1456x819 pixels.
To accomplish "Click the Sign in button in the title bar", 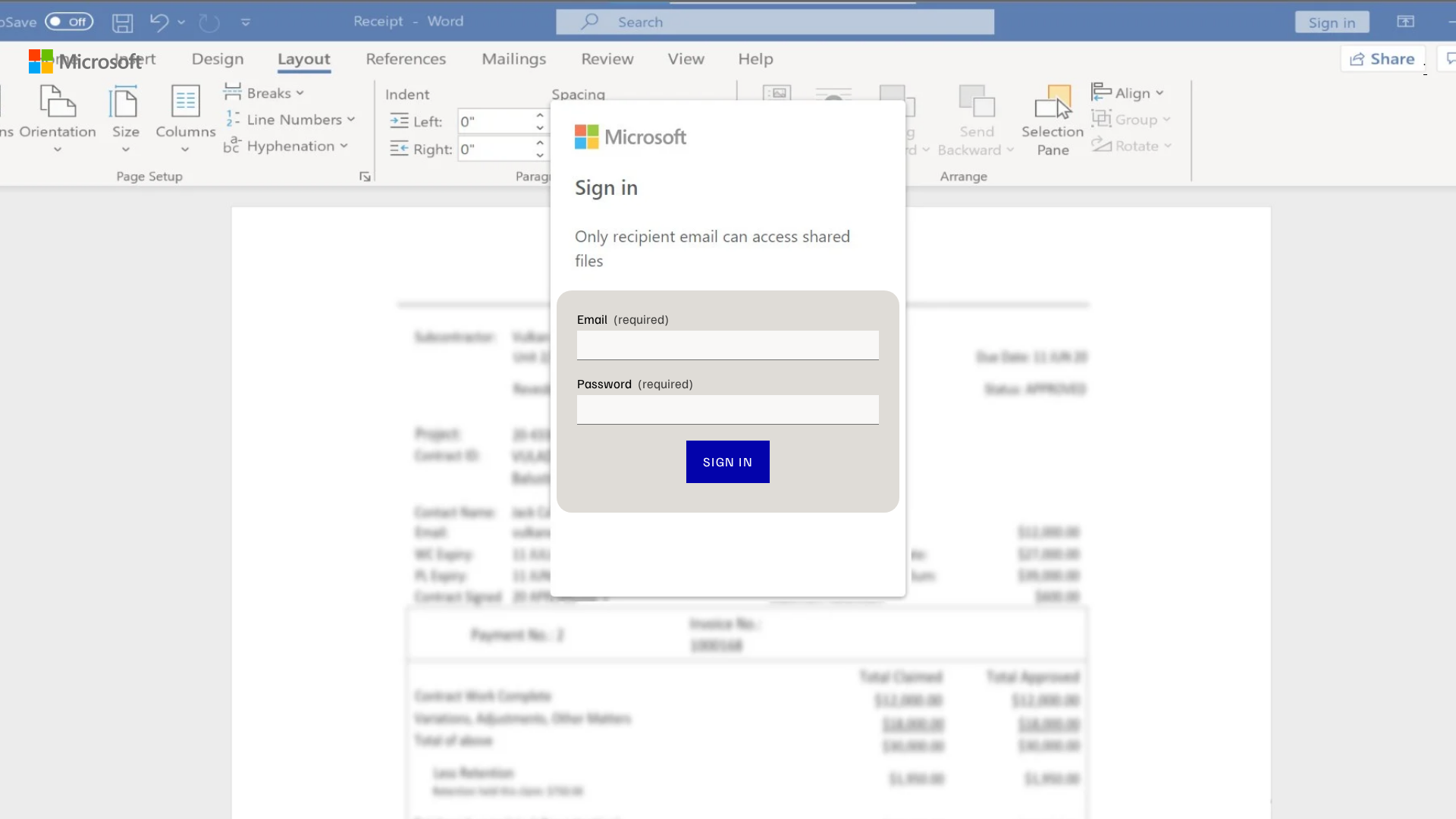I will [x=1332, y=22].
